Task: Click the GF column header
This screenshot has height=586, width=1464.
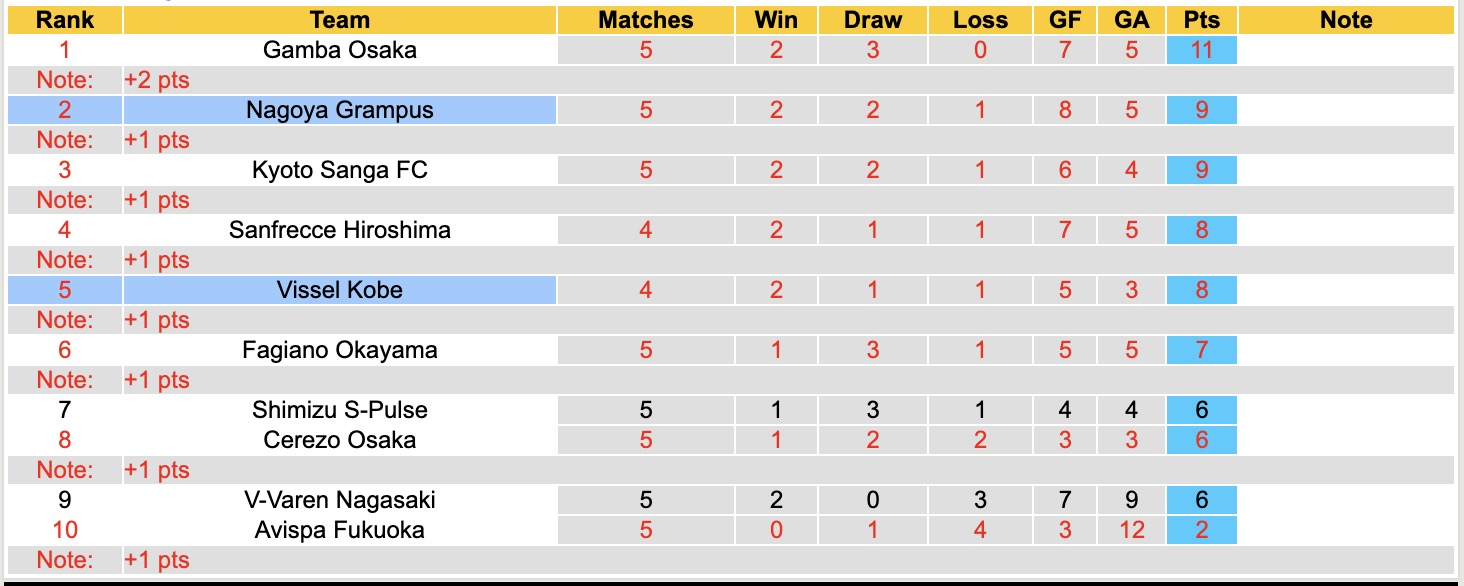Action: click(x=1065, y=20)
